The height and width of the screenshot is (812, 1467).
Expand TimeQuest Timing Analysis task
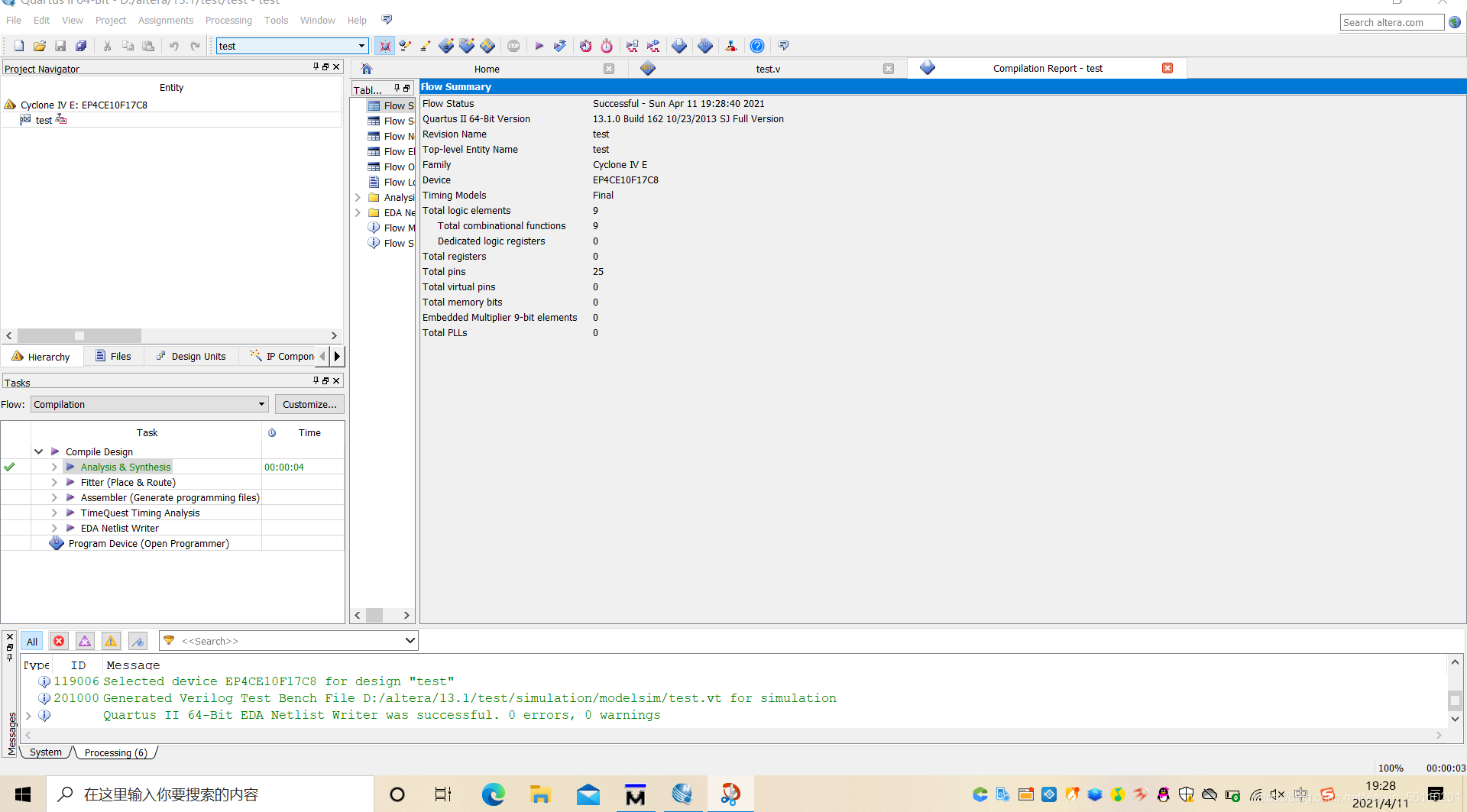(54, 513)
